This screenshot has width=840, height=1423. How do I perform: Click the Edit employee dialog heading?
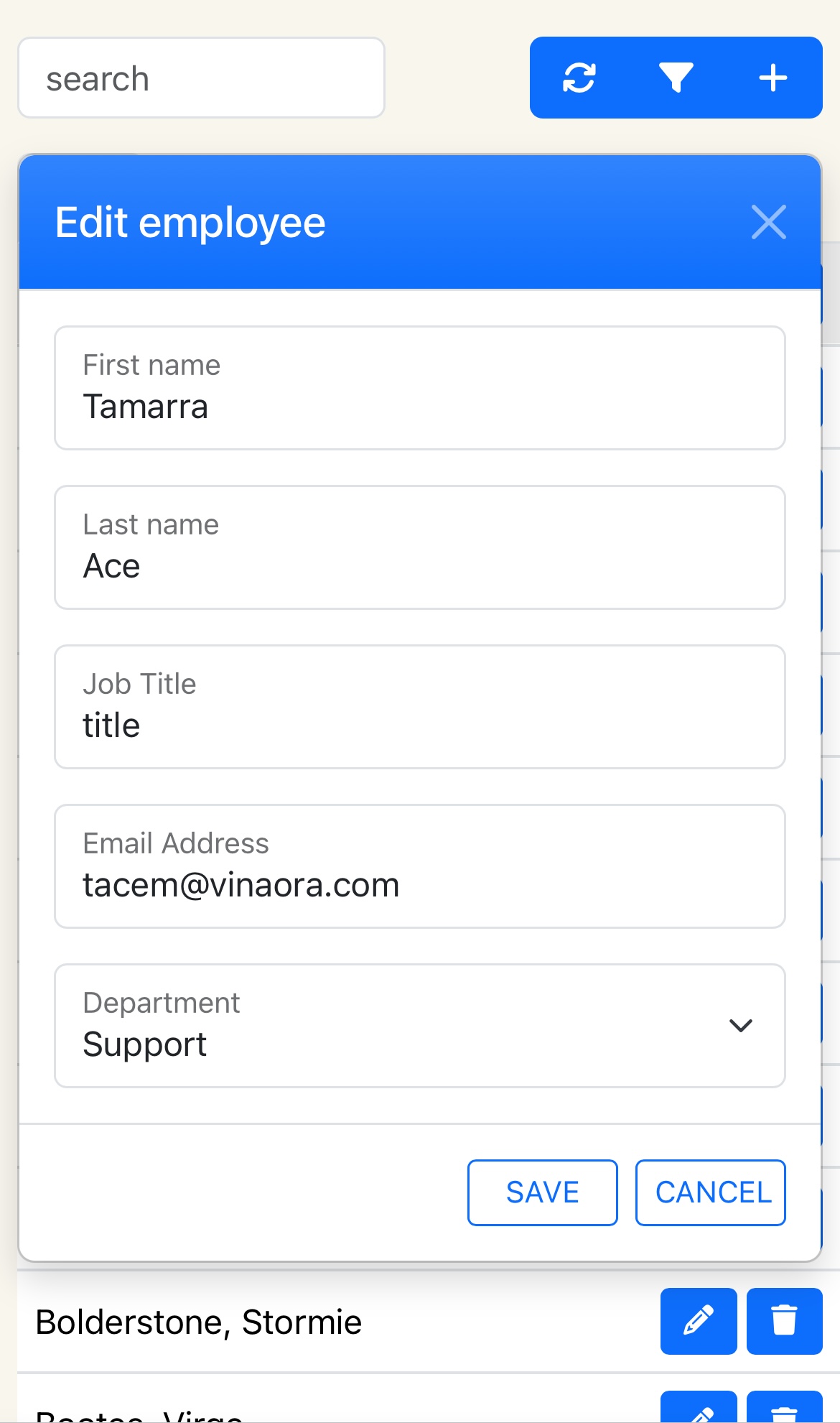[190, 223]
